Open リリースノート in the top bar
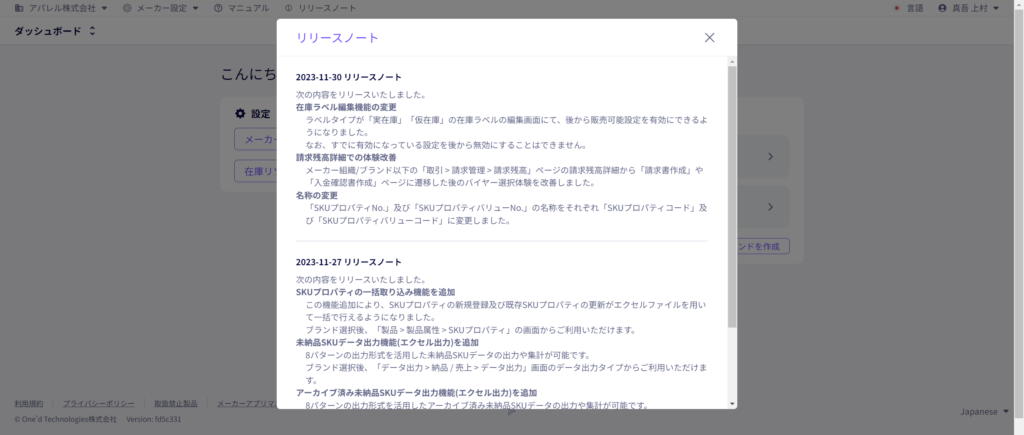The width and height of the screenshot is (1024, 435). click(x=321, y=8)
